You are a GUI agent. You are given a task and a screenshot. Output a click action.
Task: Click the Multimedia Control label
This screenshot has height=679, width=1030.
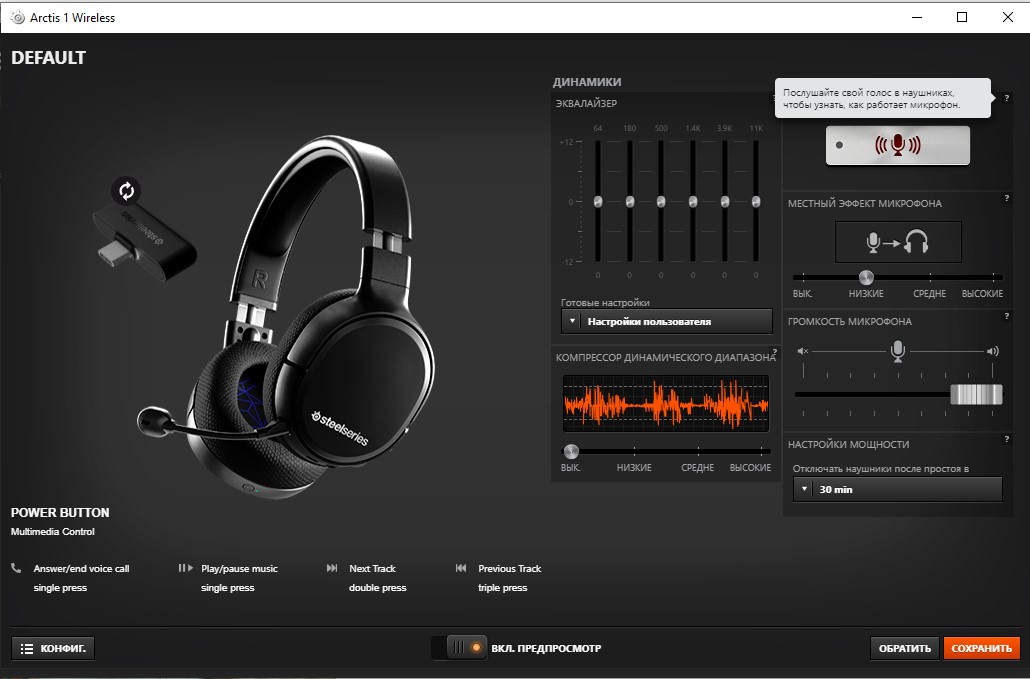coord(53,532)
